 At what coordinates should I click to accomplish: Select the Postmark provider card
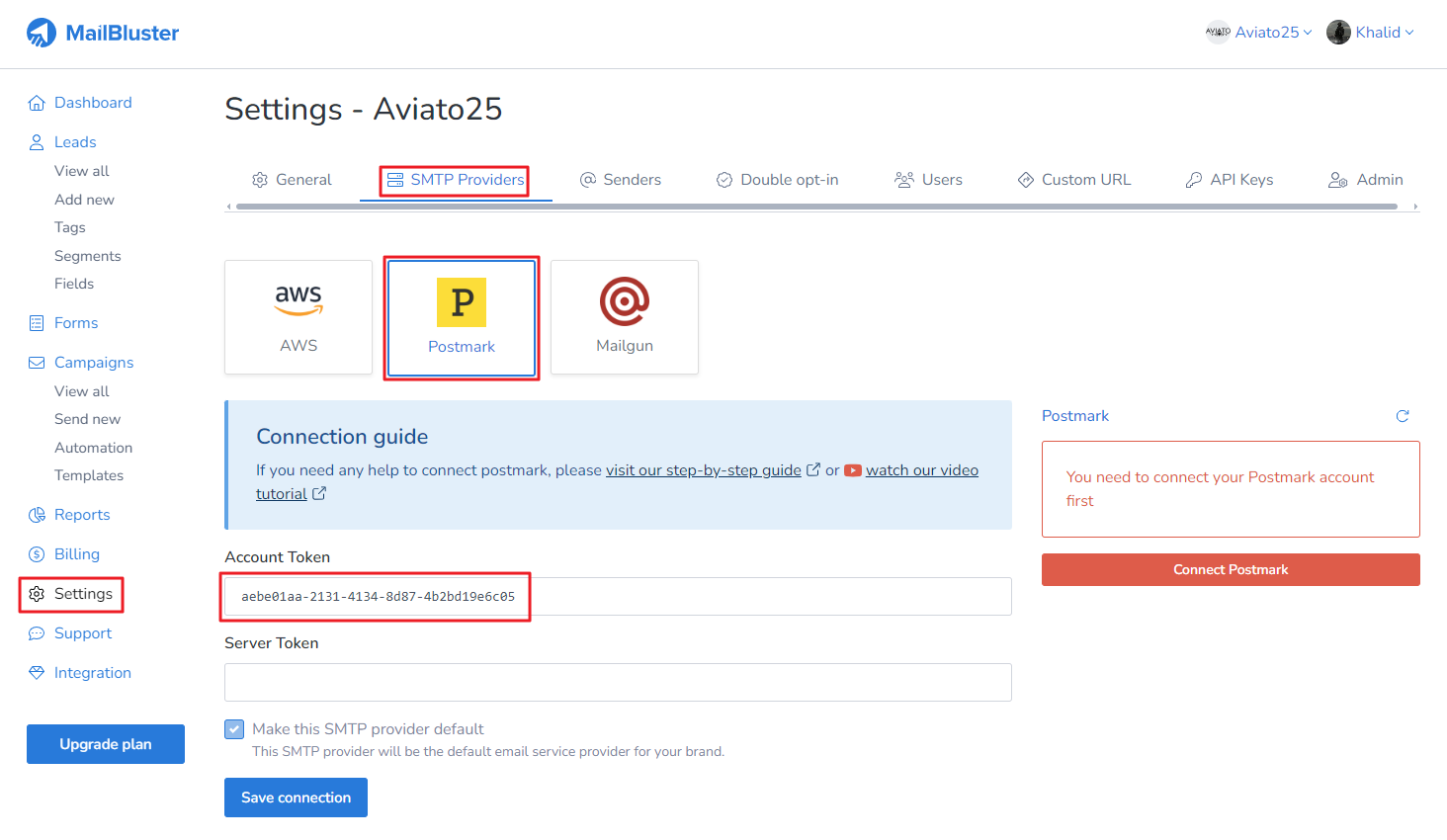462,317
